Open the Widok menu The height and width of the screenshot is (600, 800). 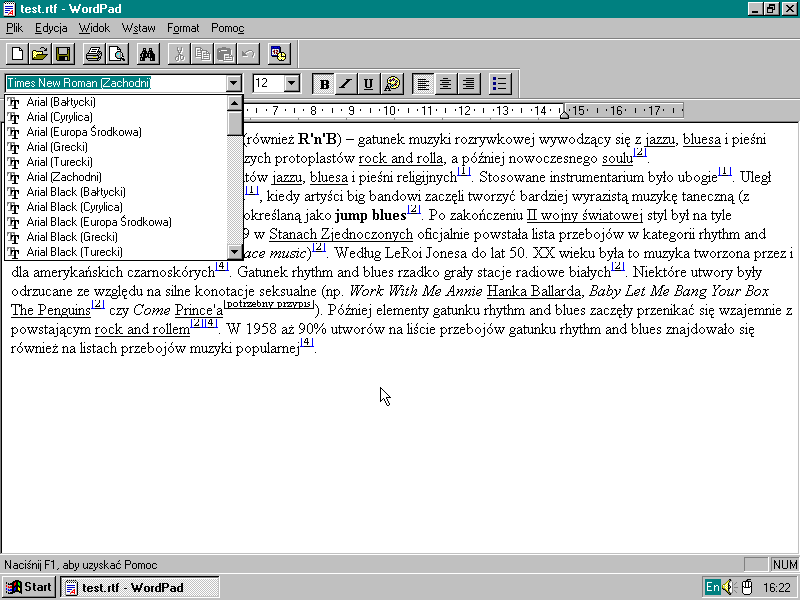(94, 28)
